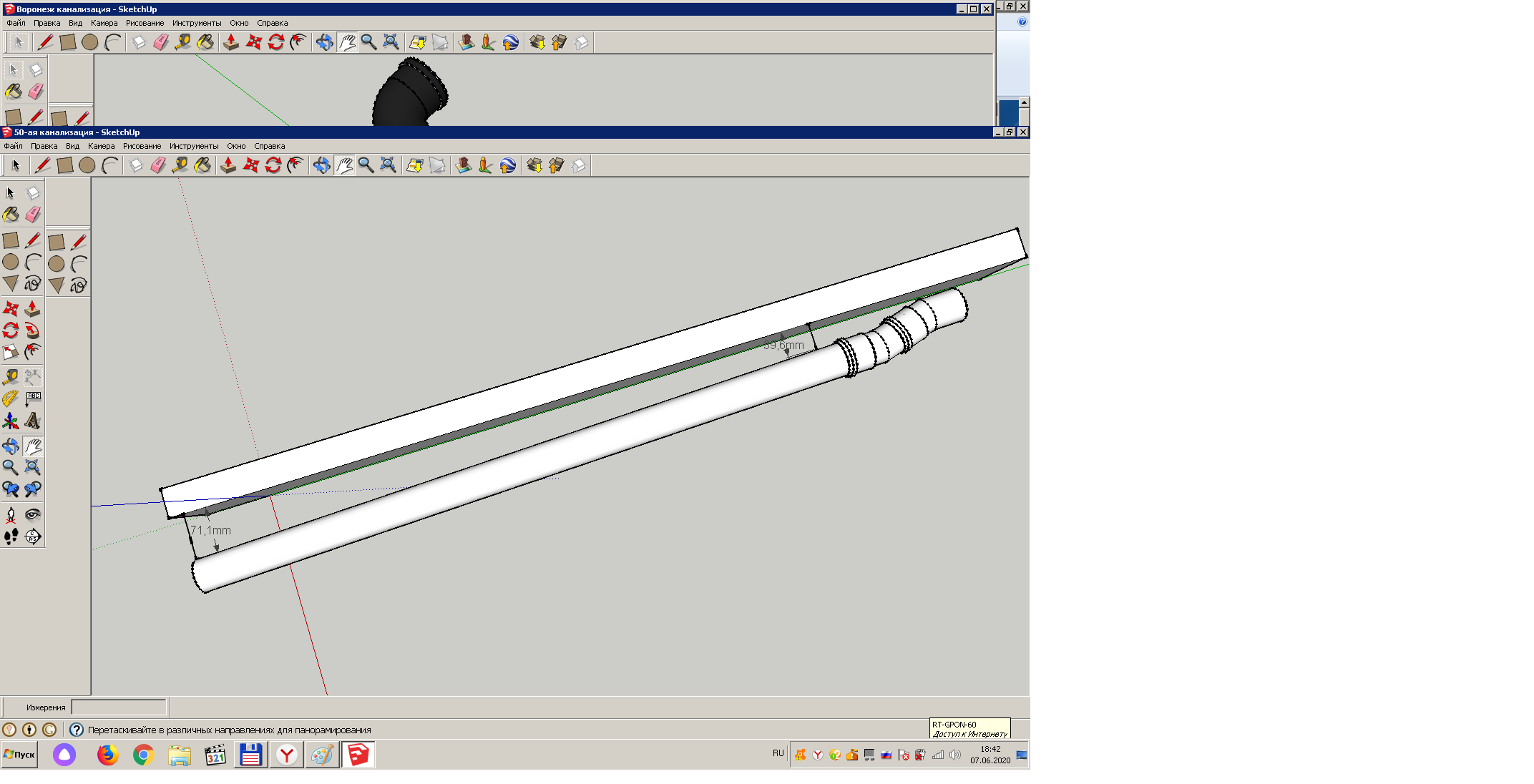
Task: Click the Next view camera icon
Action: click(32, 489)
